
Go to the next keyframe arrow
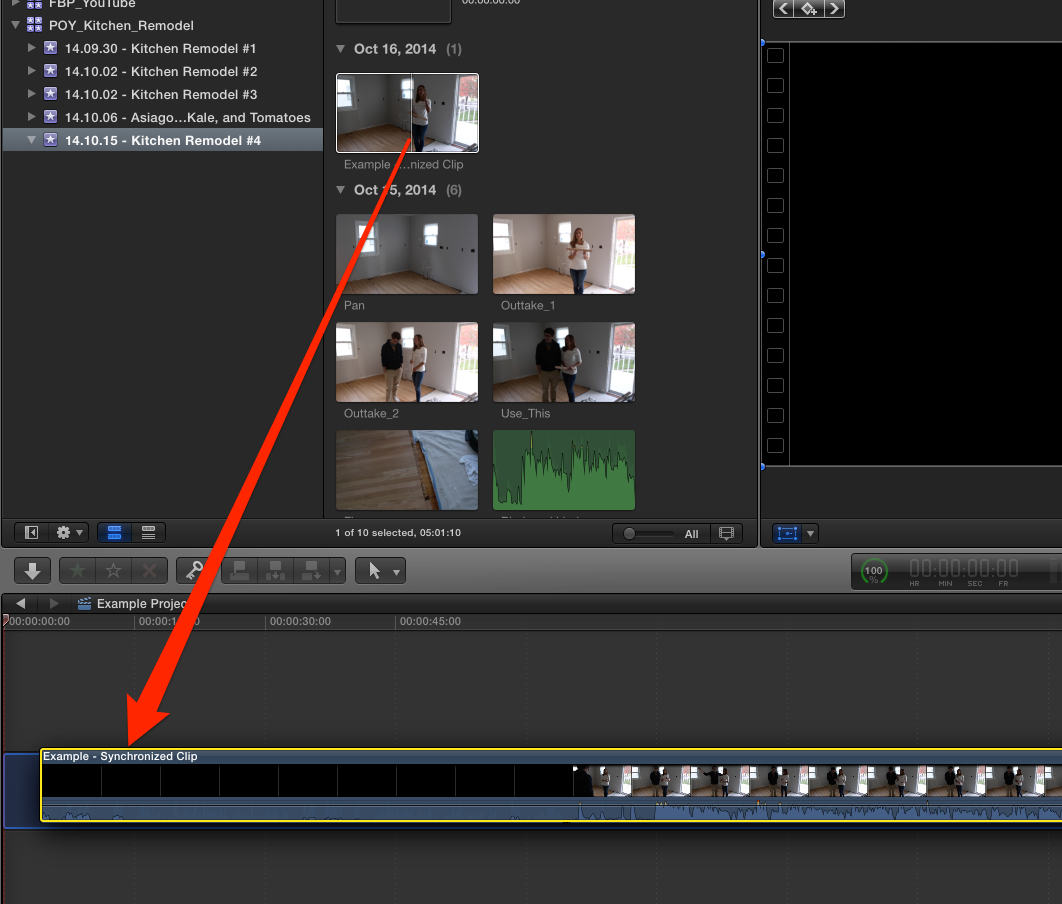click(x=834, y=9)
